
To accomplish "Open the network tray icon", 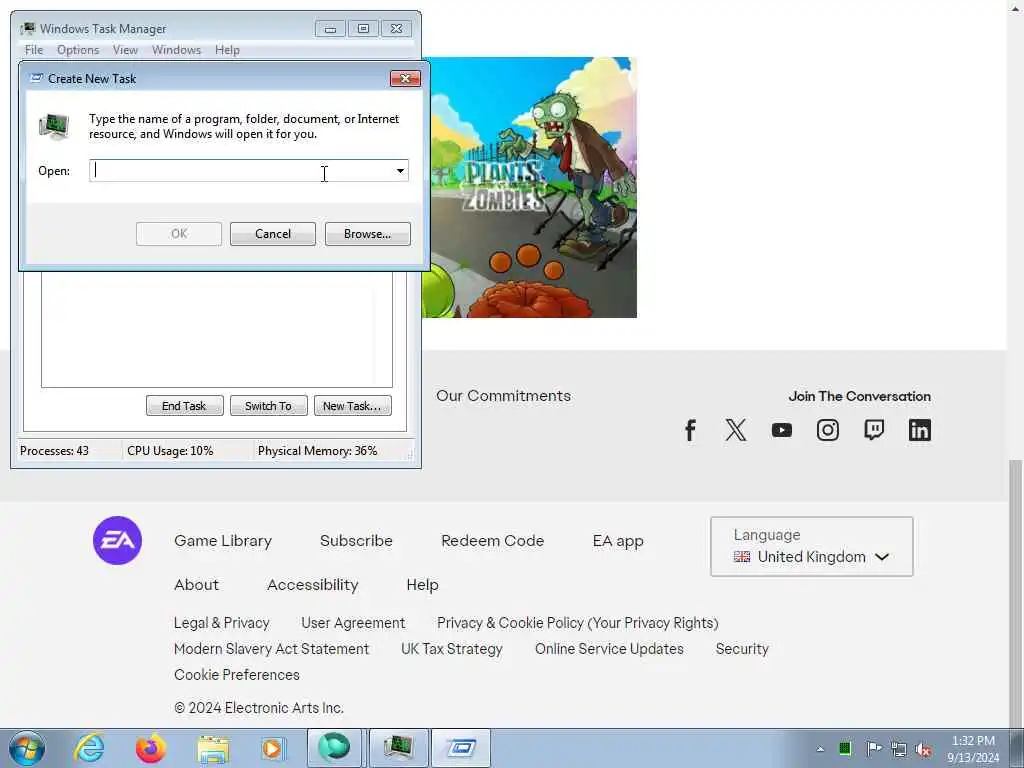I will [899, 749].
